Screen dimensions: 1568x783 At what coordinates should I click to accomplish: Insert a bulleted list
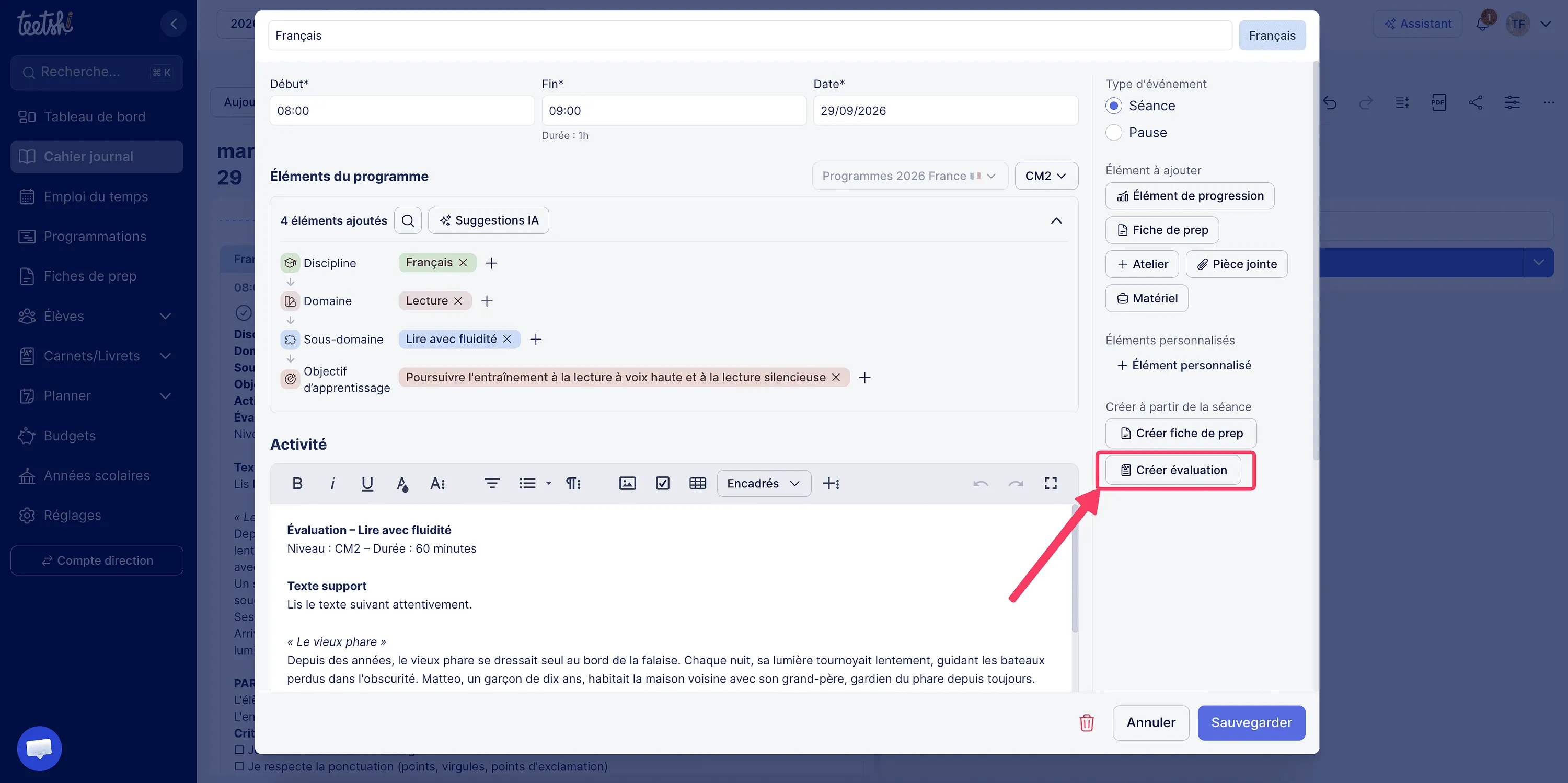[527, 483]
